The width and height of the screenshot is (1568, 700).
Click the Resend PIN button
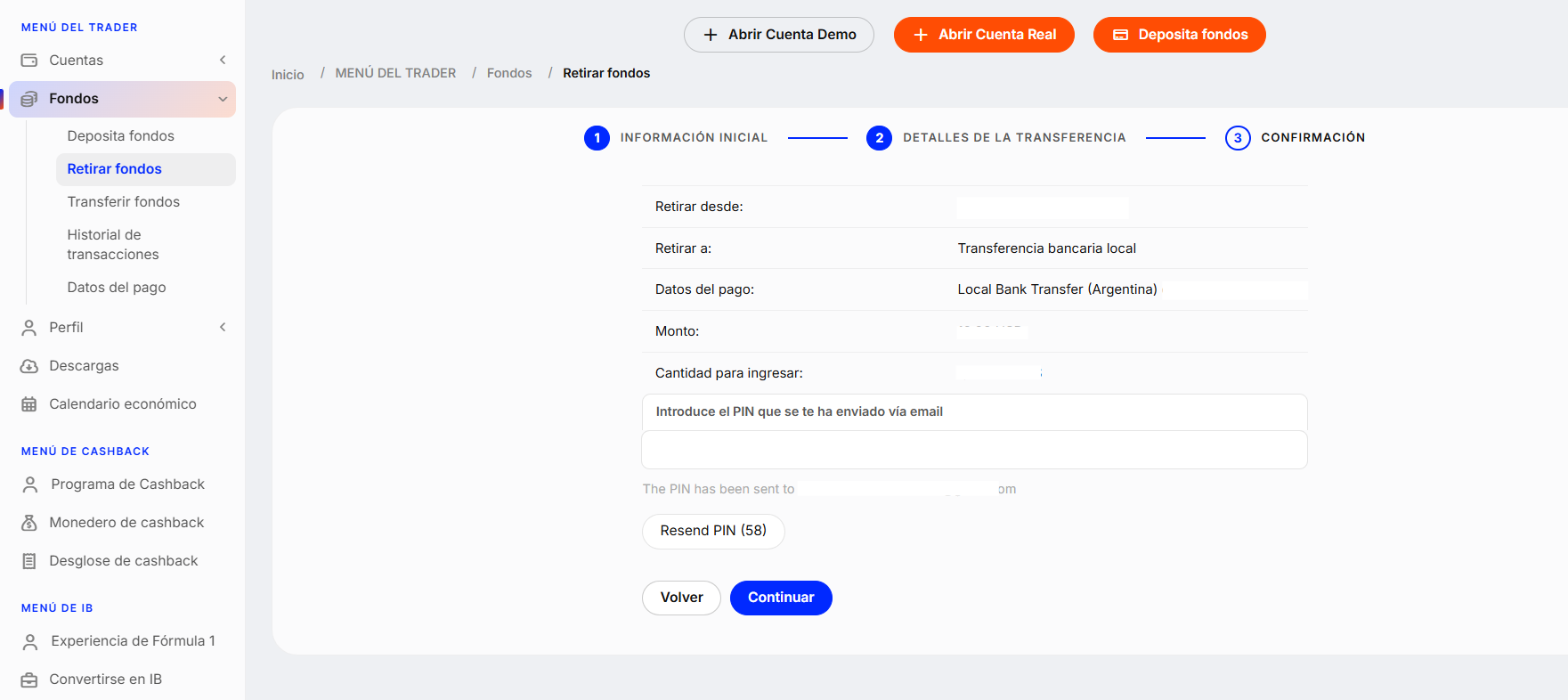click(x=713, y=531)
